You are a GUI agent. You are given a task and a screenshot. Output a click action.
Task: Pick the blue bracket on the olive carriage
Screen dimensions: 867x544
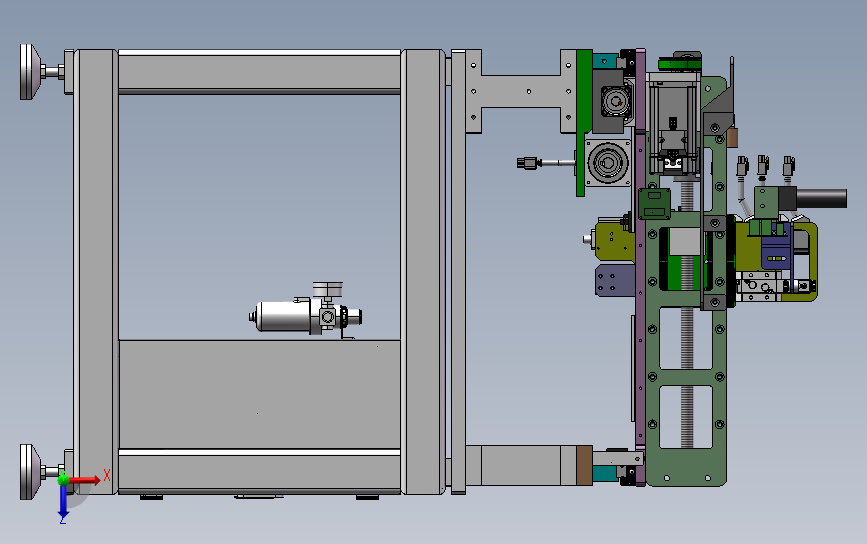776,253
